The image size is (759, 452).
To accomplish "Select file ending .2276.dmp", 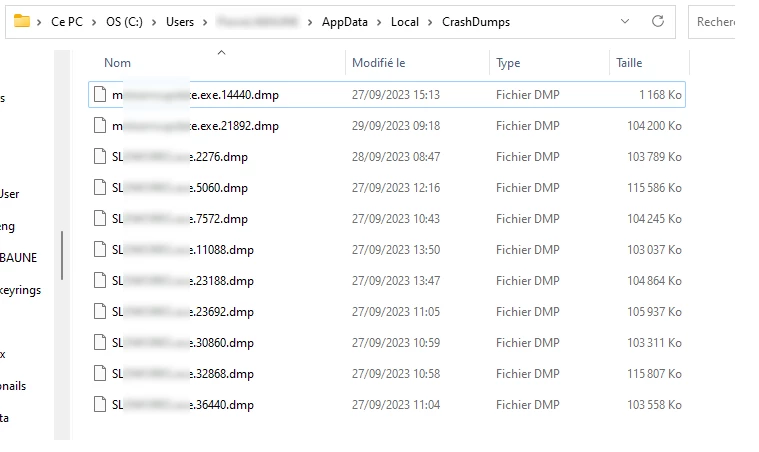I will [x=387, y=157].
